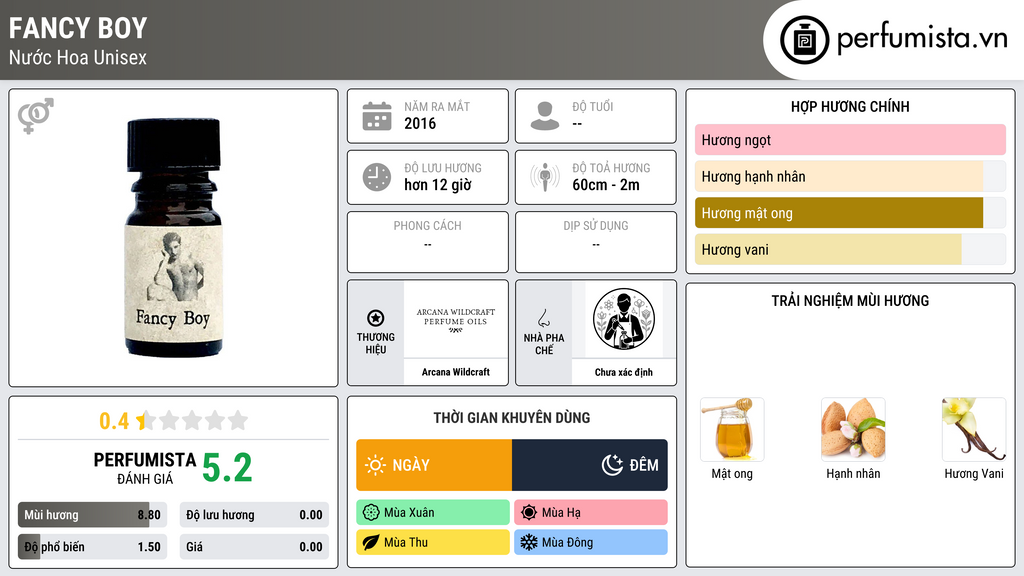This screenshot has width=1024, height=576.
Task: Click the person icon beside Độ tuổi
Action: click(545, 116)
